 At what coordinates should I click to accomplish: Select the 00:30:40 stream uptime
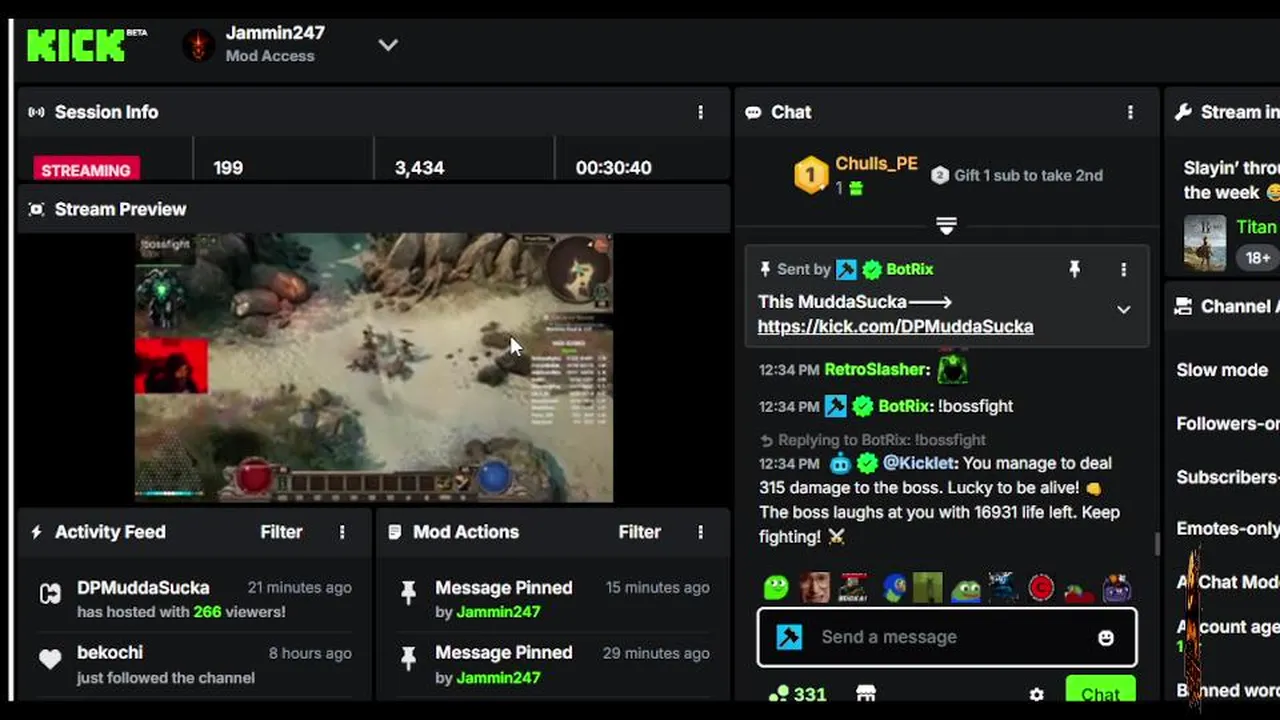coord(613,168)
